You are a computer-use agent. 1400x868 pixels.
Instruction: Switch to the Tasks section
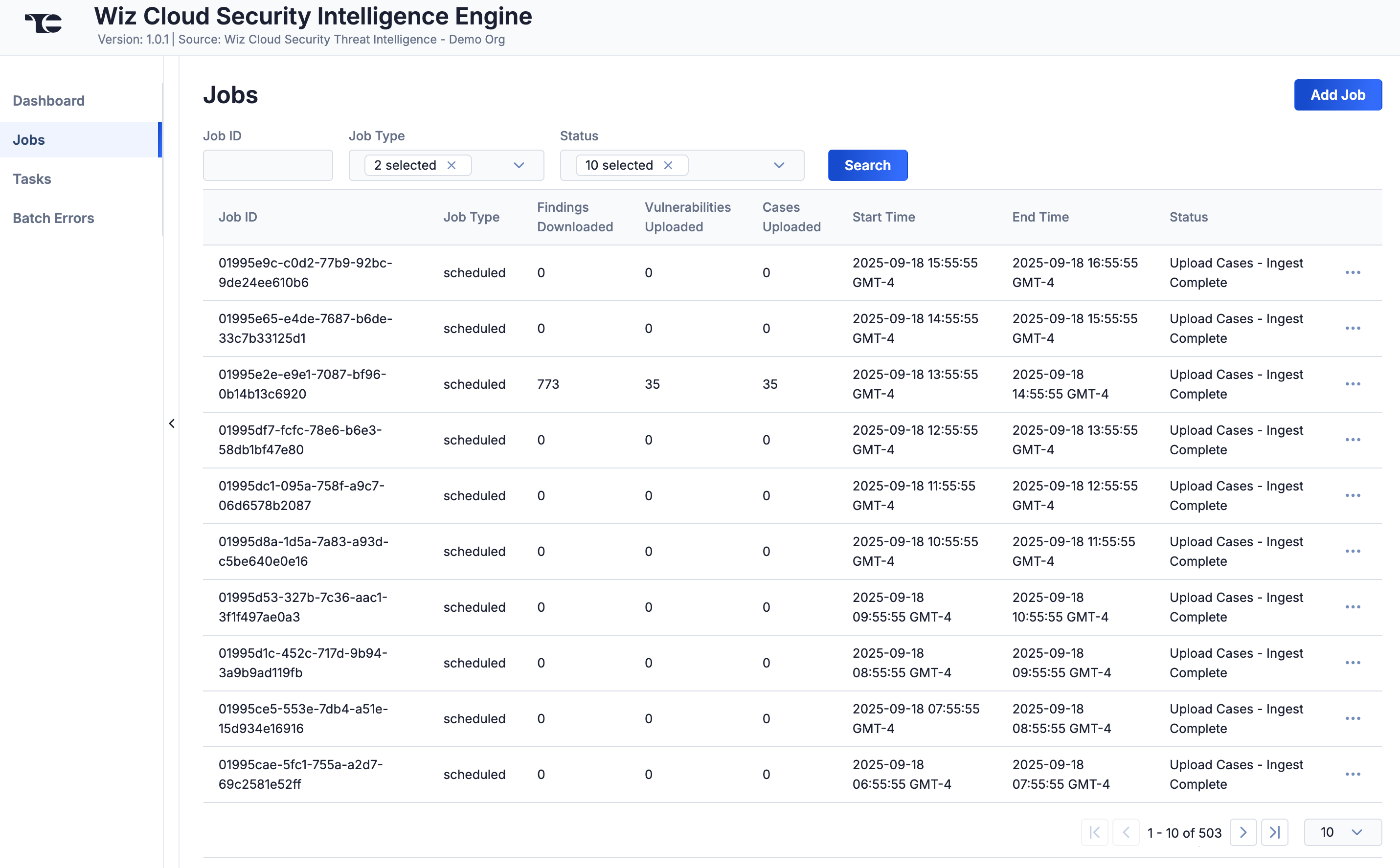point(32,178)
